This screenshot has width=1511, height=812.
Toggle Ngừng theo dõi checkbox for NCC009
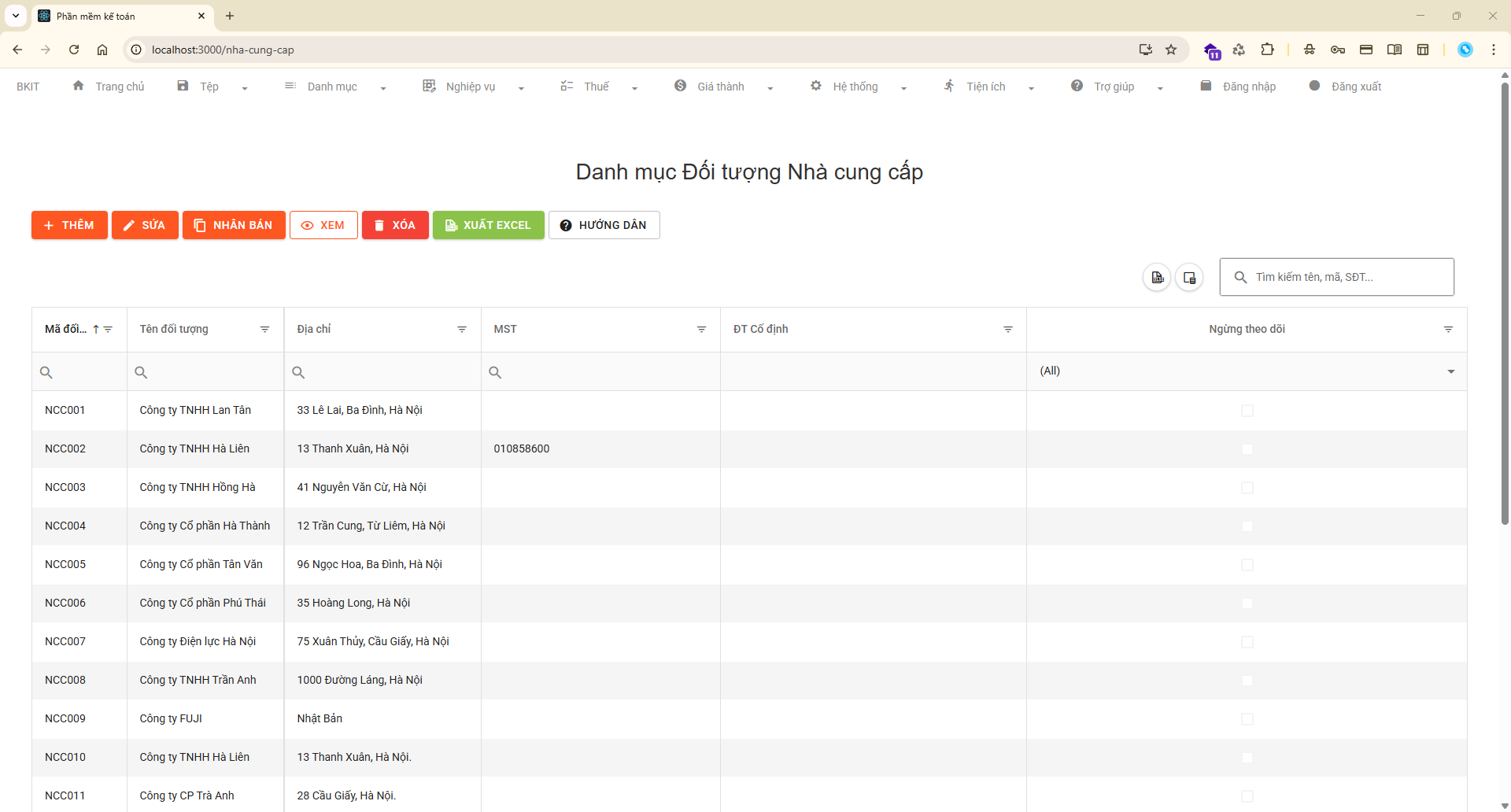coord(1247,719)
